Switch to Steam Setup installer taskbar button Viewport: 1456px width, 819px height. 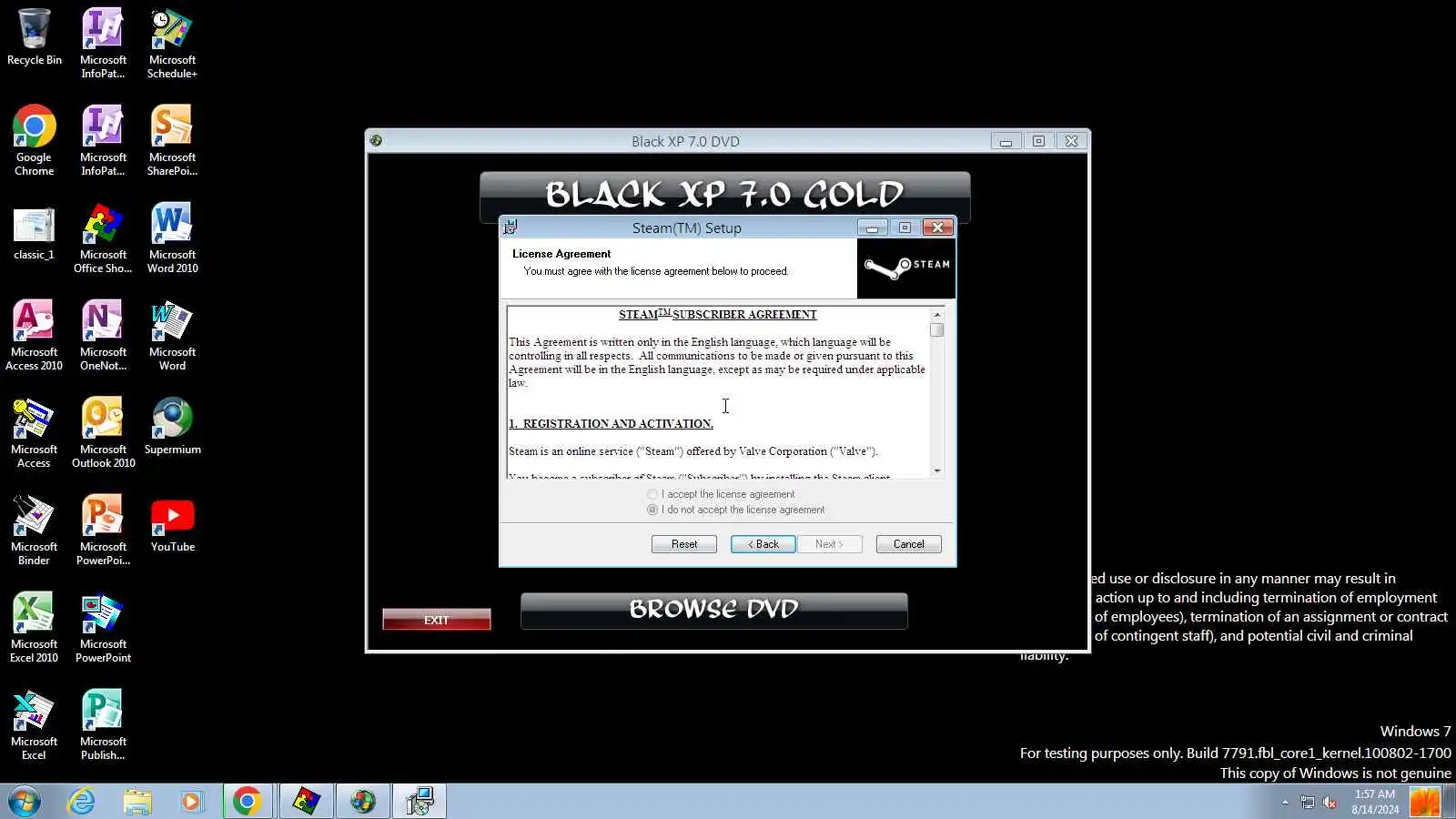click(420, 802)
